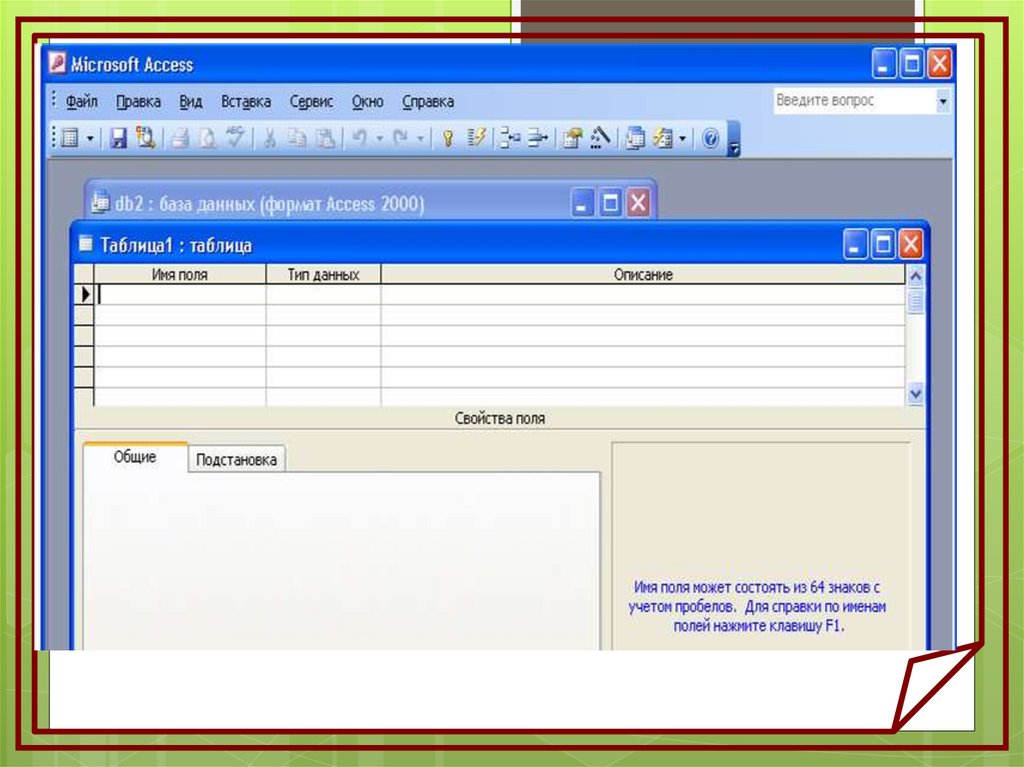The image size is (1024, 767).
Task: Click the first row's description cell
Action: point(643,295)
